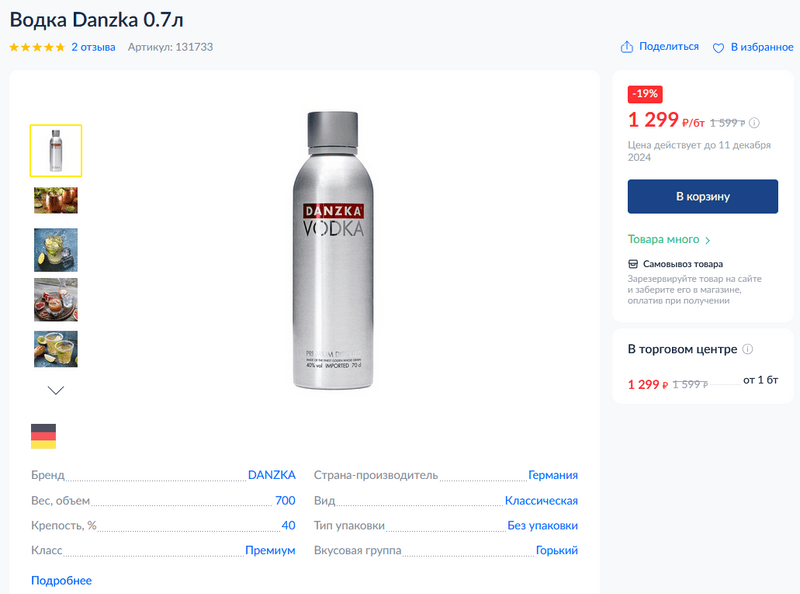Viewport: 800px width, 594px height.
Task: Click the pickup box icon near Самовывоз товара
Action: point(633,264)
